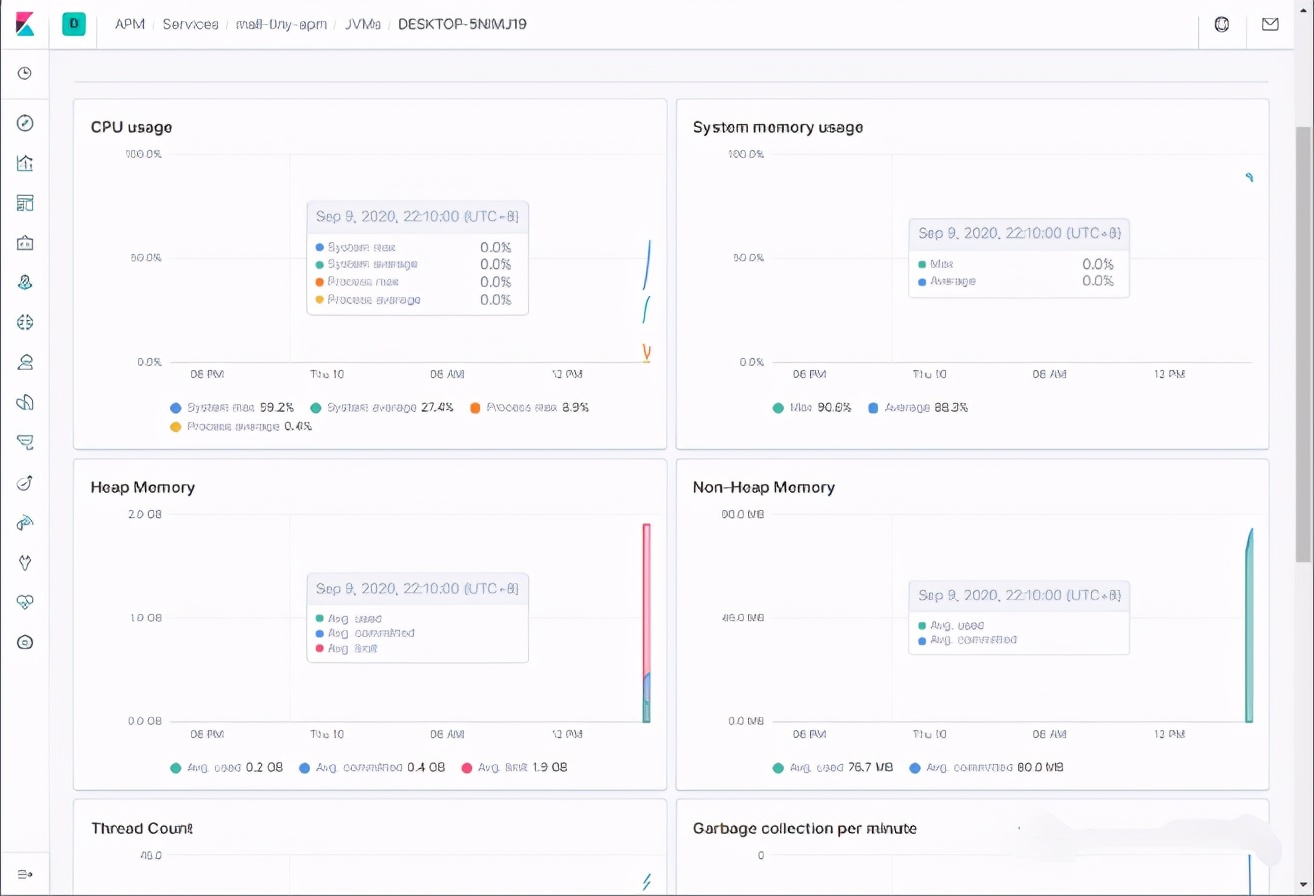
Task: Click the page vertical scrollbar thumb
Action: pyautogui.click(x=1303, y=344)
